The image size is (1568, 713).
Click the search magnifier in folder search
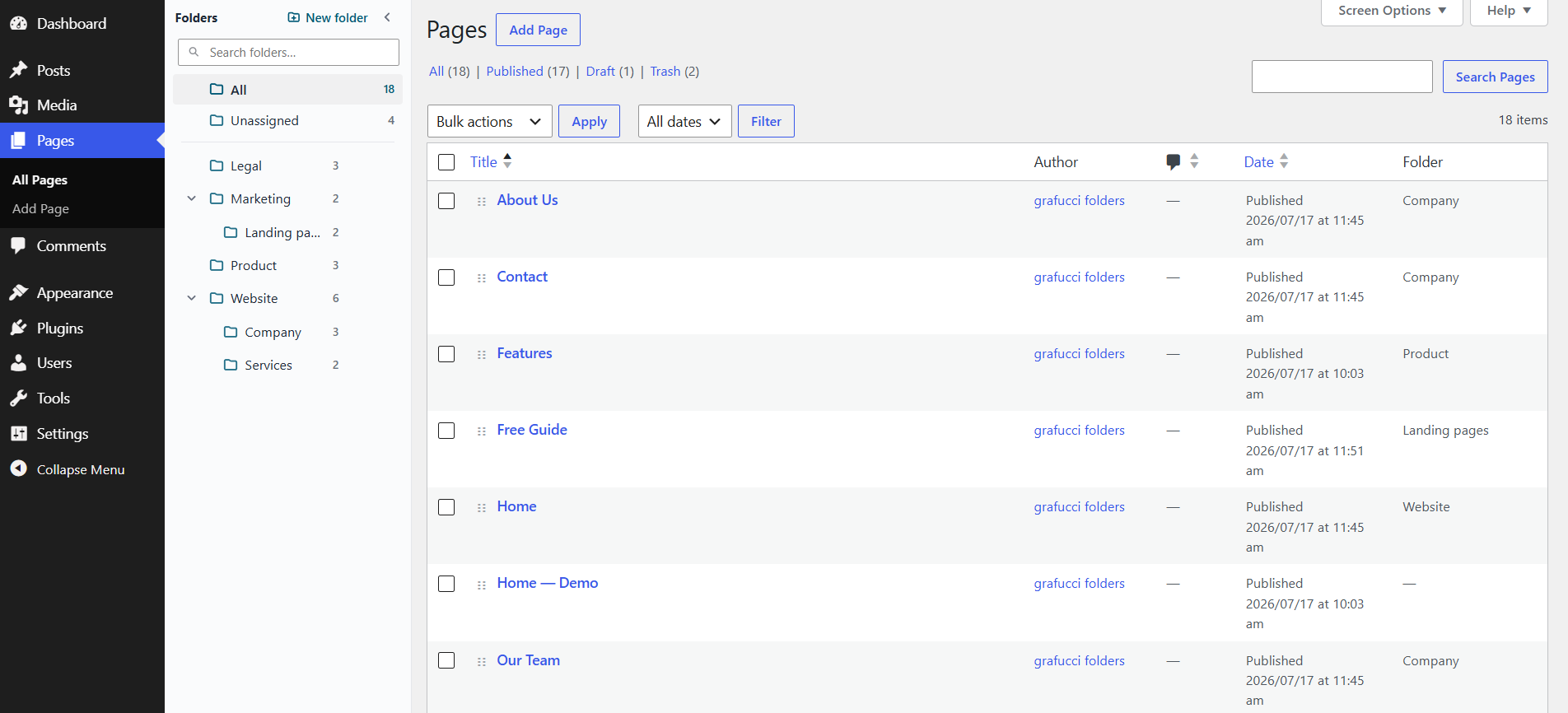[x=194, y=52]
